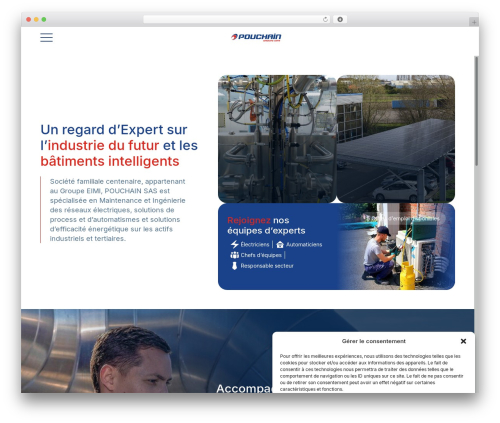Click the Responsable secteur tie icon
The image size is (500, 423).
[234, 266]
